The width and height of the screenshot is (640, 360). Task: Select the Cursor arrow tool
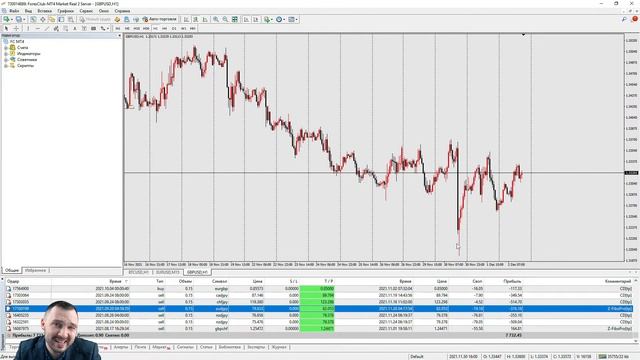[6, 29]
